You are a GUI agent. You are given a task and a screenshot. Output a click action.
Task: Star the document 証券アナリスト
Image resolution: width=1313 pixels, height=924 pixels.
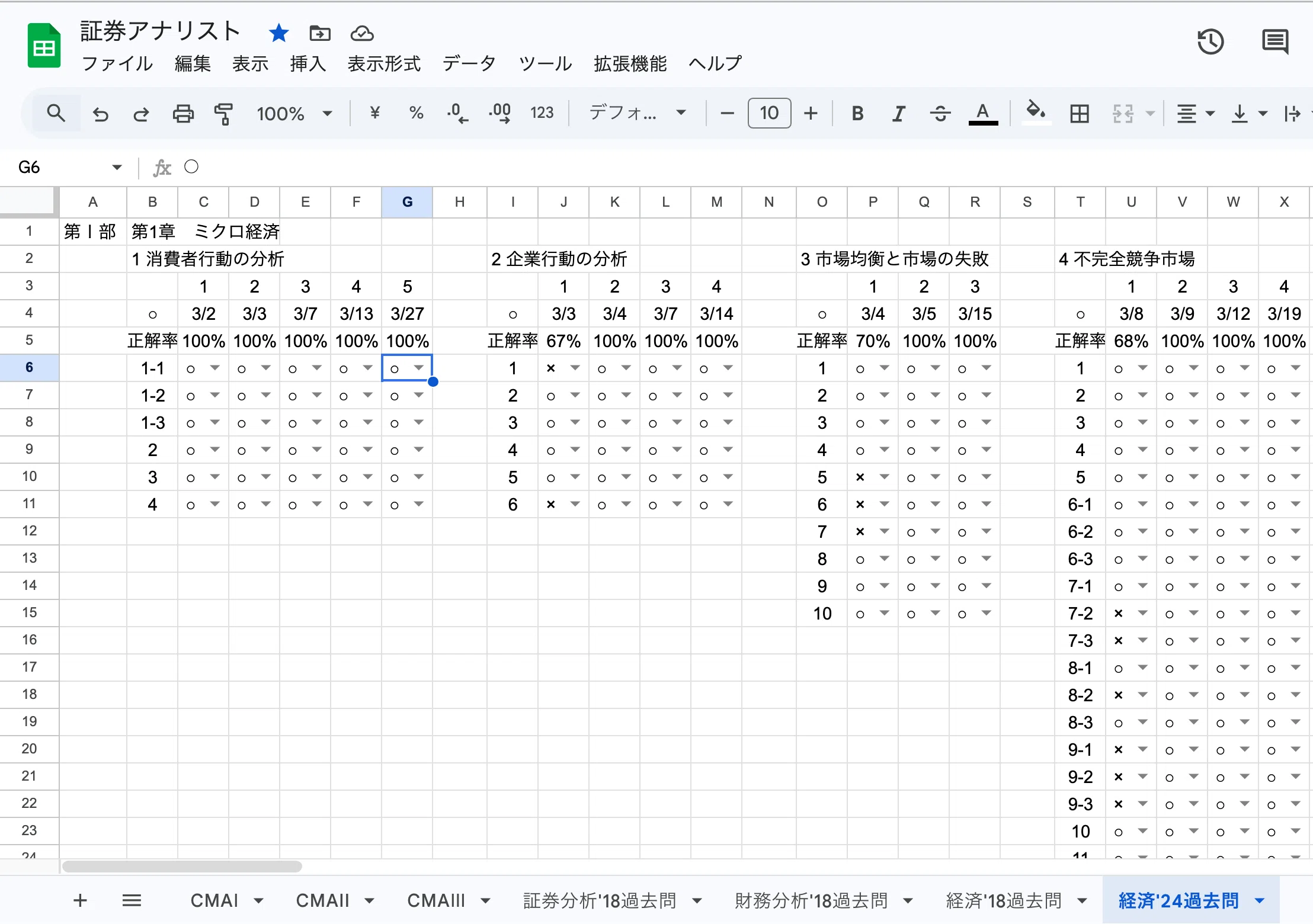coord(278,33)
